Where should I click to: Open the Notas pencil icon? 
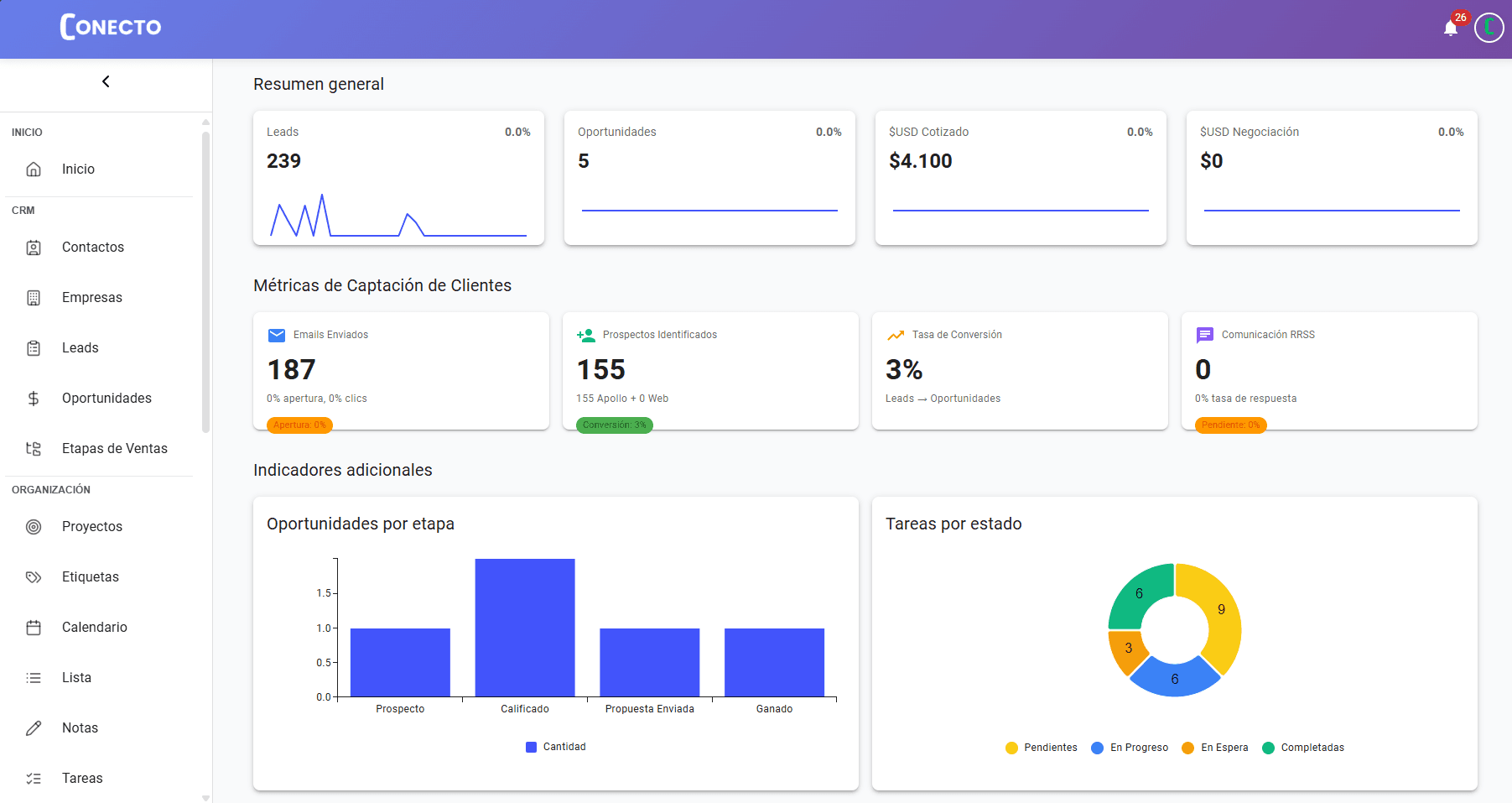click(34, 727)
